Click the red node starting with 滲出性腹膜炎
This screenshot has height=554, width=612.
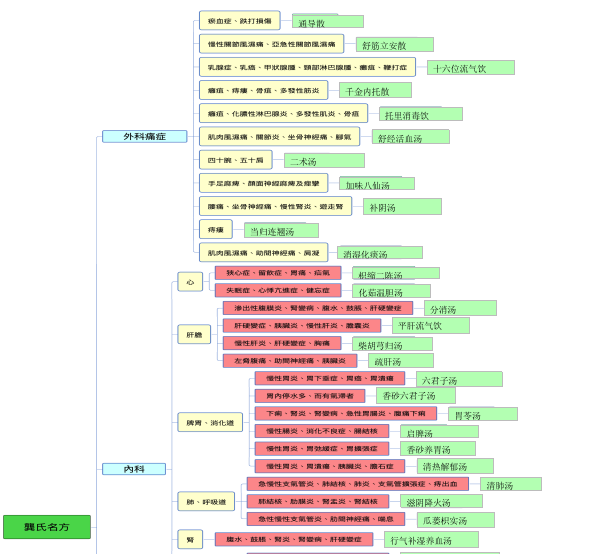[318, 308]
